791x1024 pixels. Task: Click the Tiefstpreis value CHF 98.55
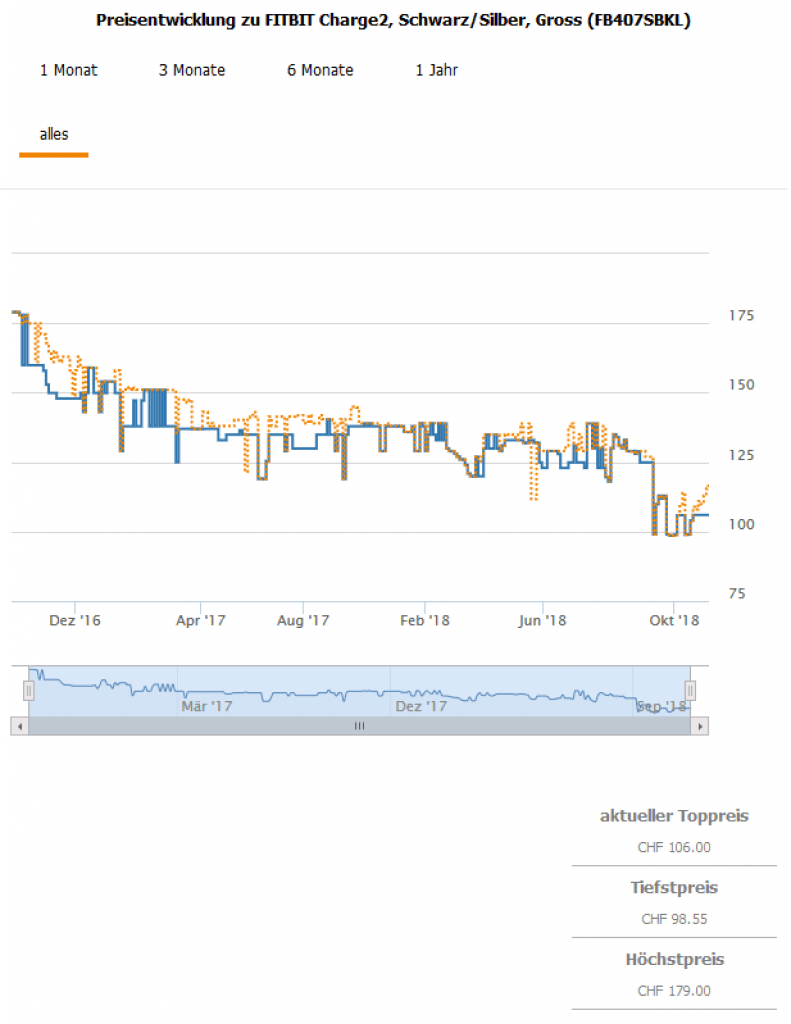pos(674,919)
